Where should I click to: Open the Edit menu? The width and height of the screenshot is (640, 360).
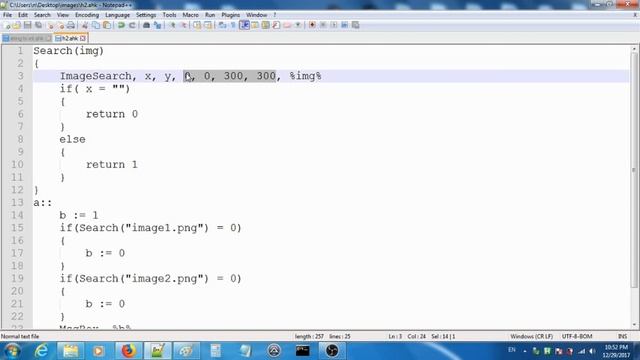point(23,15)
